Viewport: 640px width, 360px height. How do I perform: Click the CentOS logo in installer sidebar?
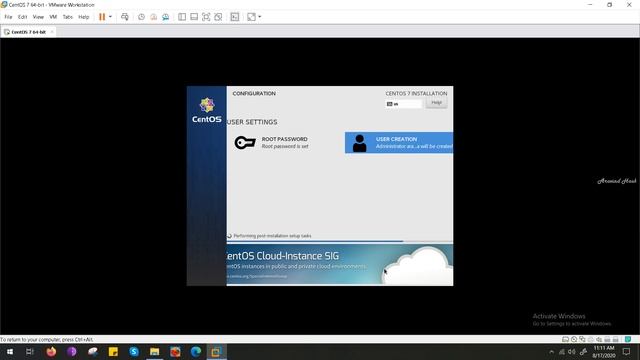pos(207,110)
